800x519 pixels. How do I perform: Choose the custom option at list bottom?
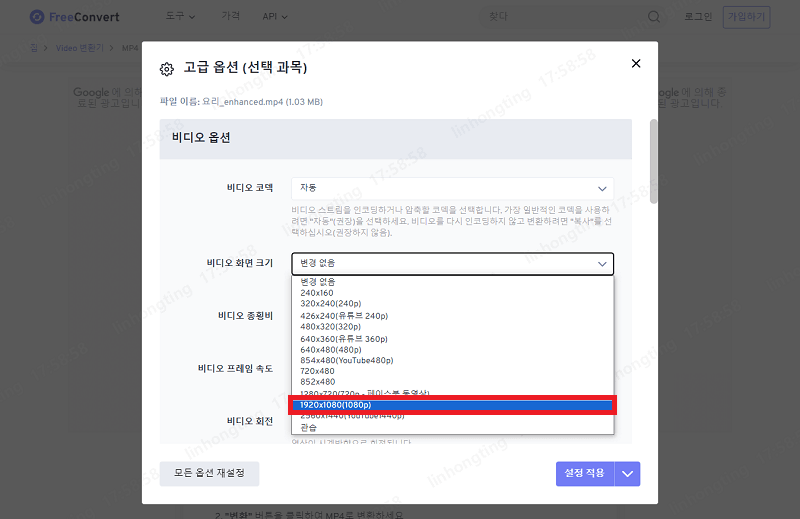click(x=308, y=428)
